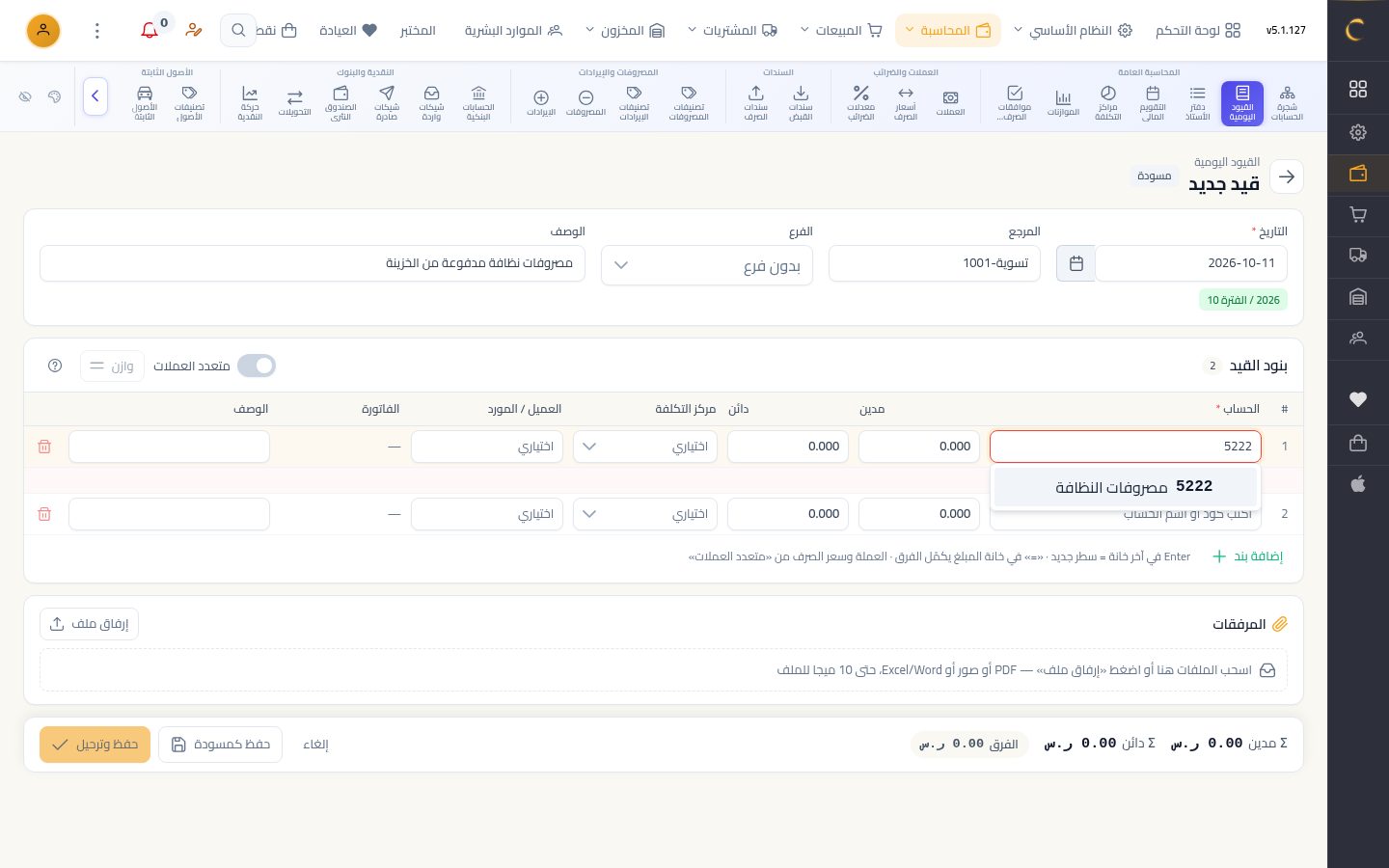The image size is (1389, 868).
Task: Open دفتر الأستاذ (ledger) tool
Action: pos(1197,102)
